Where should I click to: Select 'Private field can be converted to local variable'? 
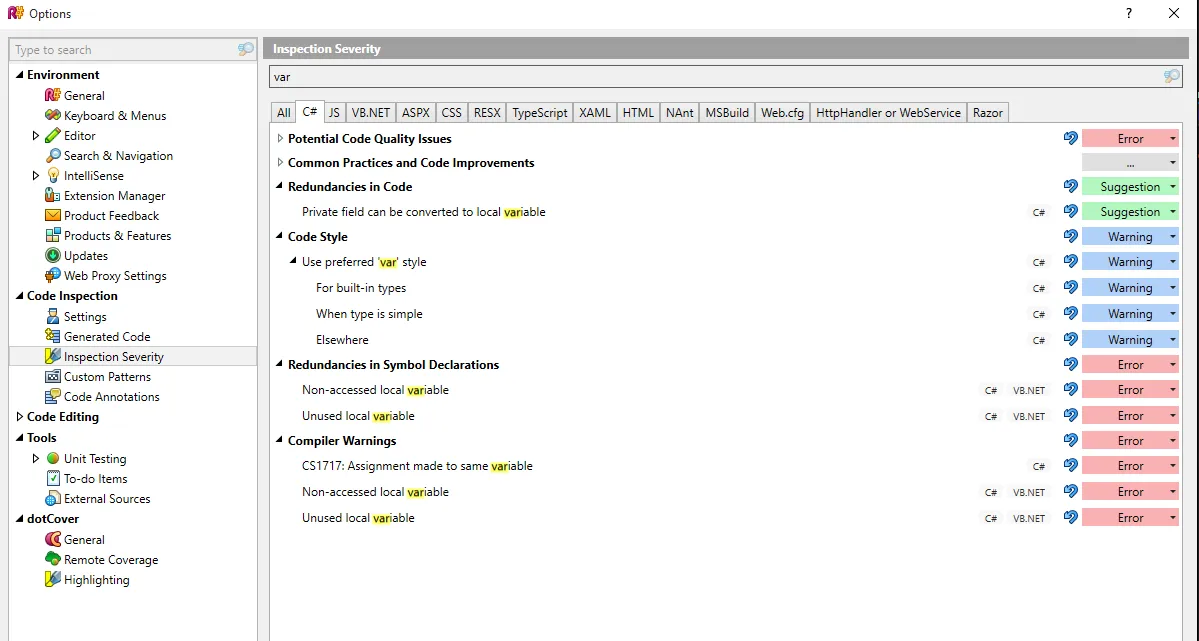tap(424, 212)
